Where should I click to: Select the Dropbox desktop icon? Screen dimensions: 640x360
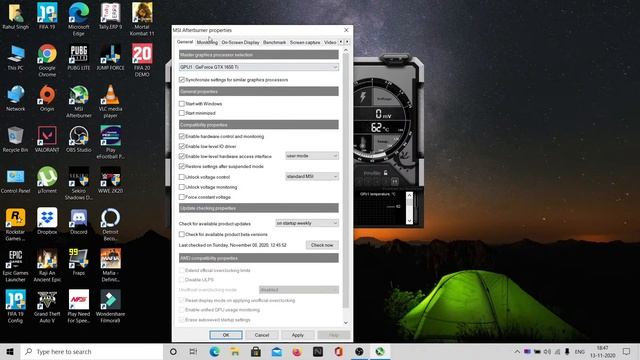(x=47, y=221)
